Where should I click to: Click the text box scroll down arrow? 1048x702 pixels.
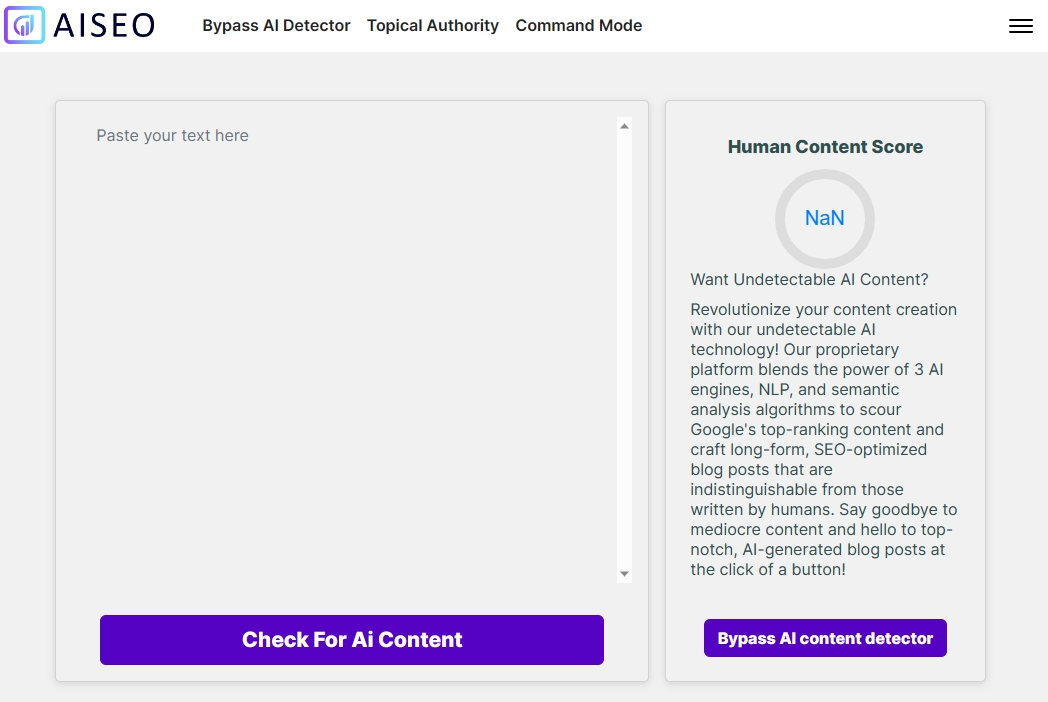(625, 574)
